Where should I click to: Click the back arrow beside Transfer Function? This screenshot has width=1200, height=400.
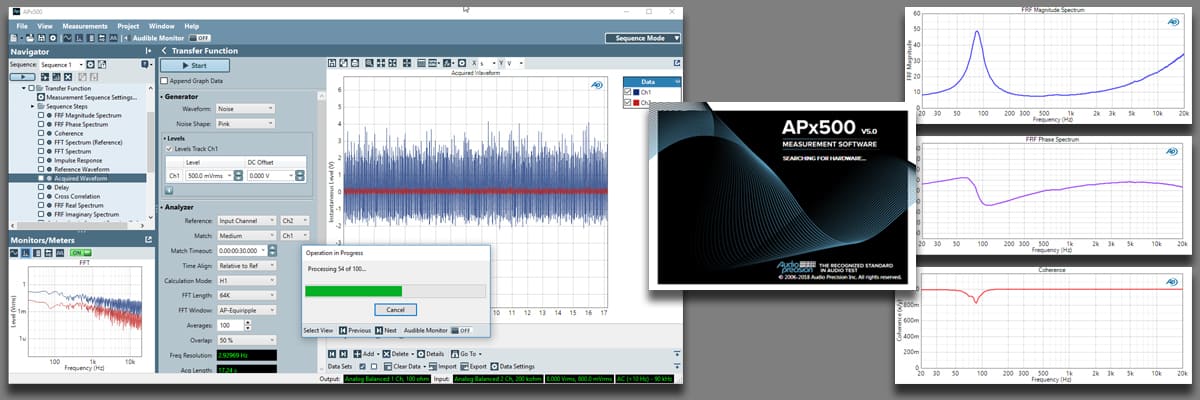[164, 51]
